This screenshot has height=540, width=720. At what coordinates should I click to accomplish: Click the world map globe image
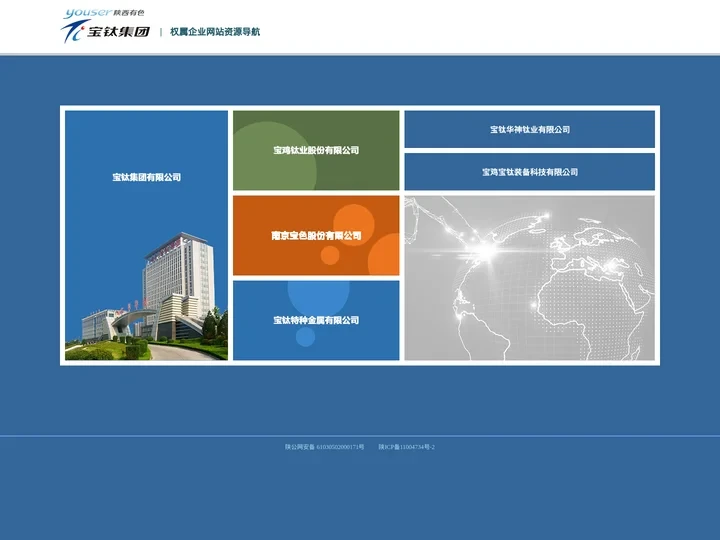click(x=529, y=278)
